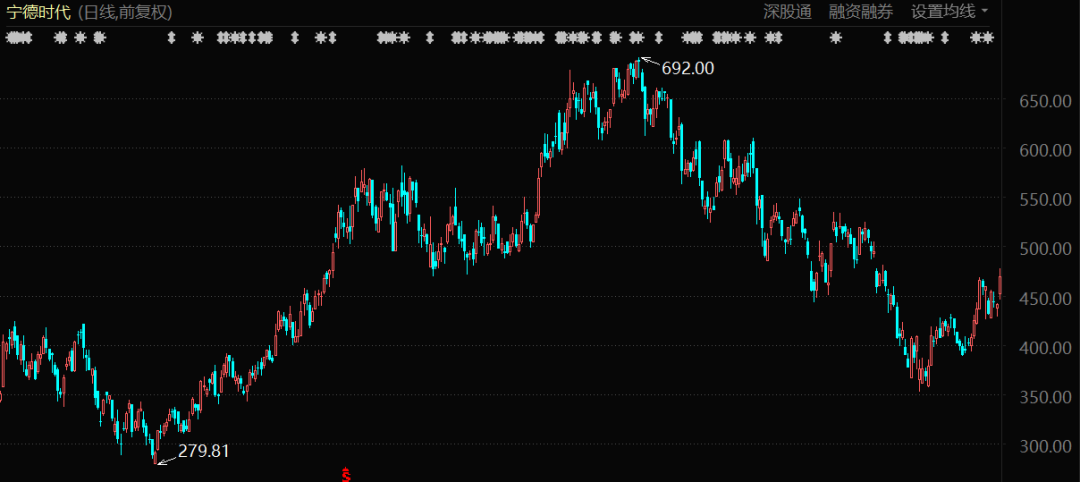Click the 450.00 price axis label
This screenshot has width=1080, height=482.
(1046, 298)
